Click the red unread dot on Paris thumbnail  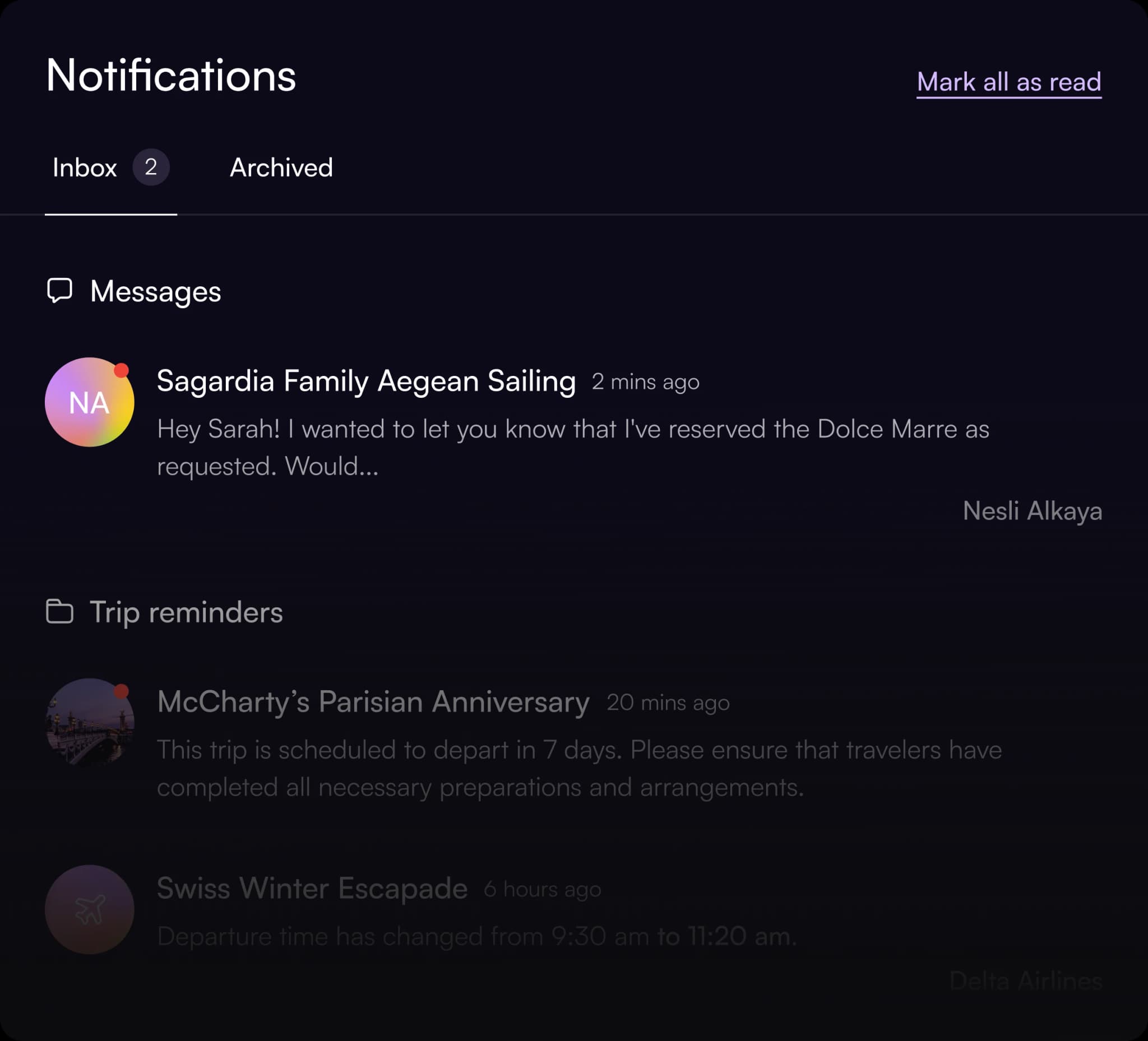(121, 691)
